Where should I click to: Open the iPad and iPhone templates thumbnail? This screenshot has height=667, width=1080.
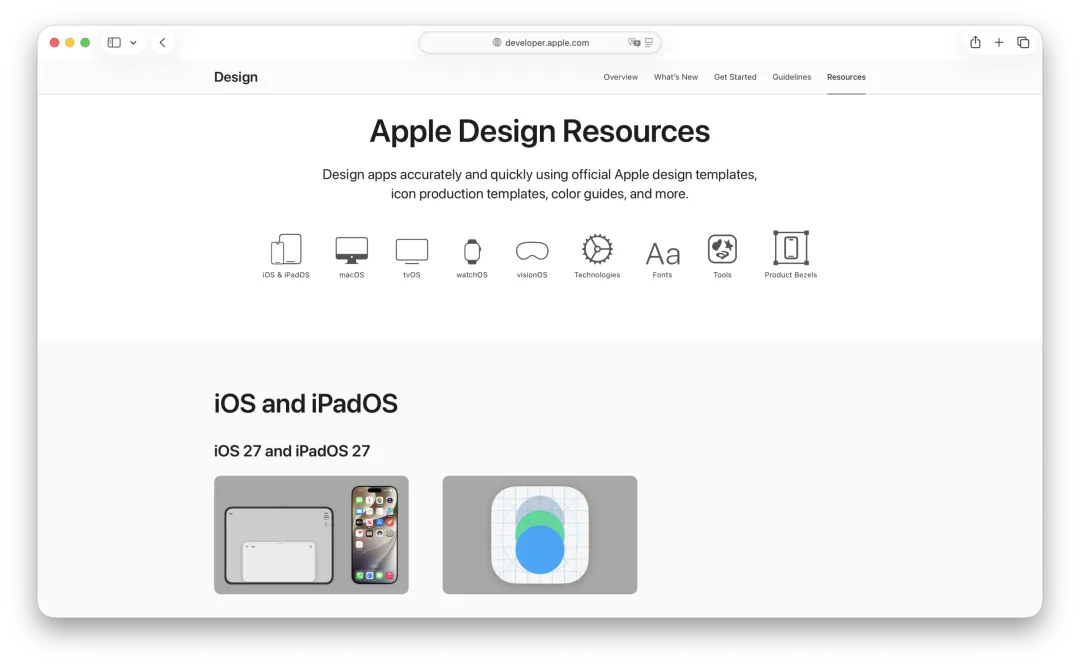click(x=311, y=535)
